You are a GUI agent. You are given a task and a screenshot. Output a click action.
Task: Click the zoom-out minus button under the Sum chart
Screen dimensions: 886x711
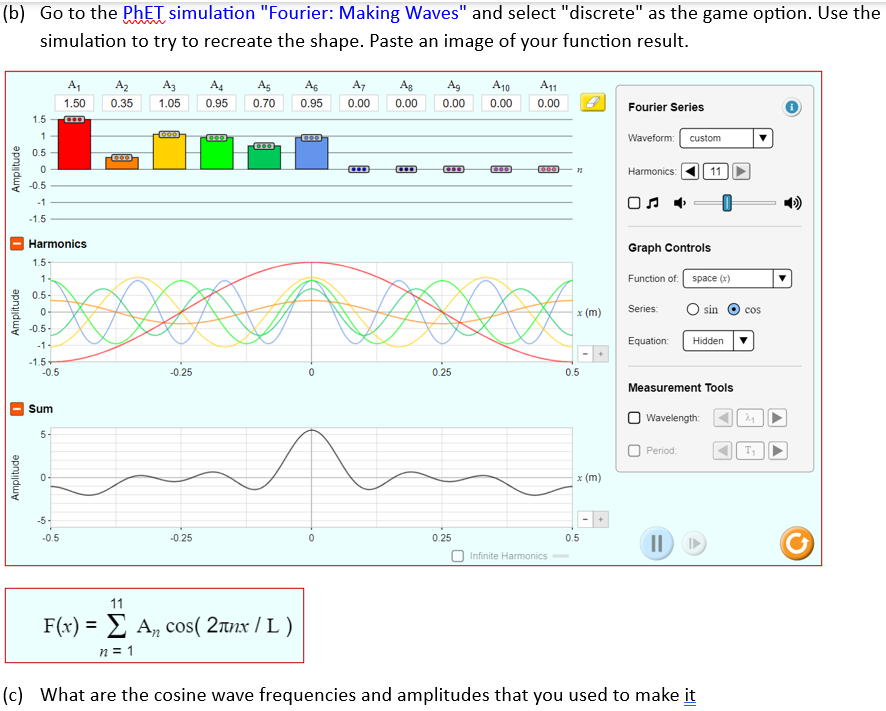pyautogui.click(x=583, y=519)
